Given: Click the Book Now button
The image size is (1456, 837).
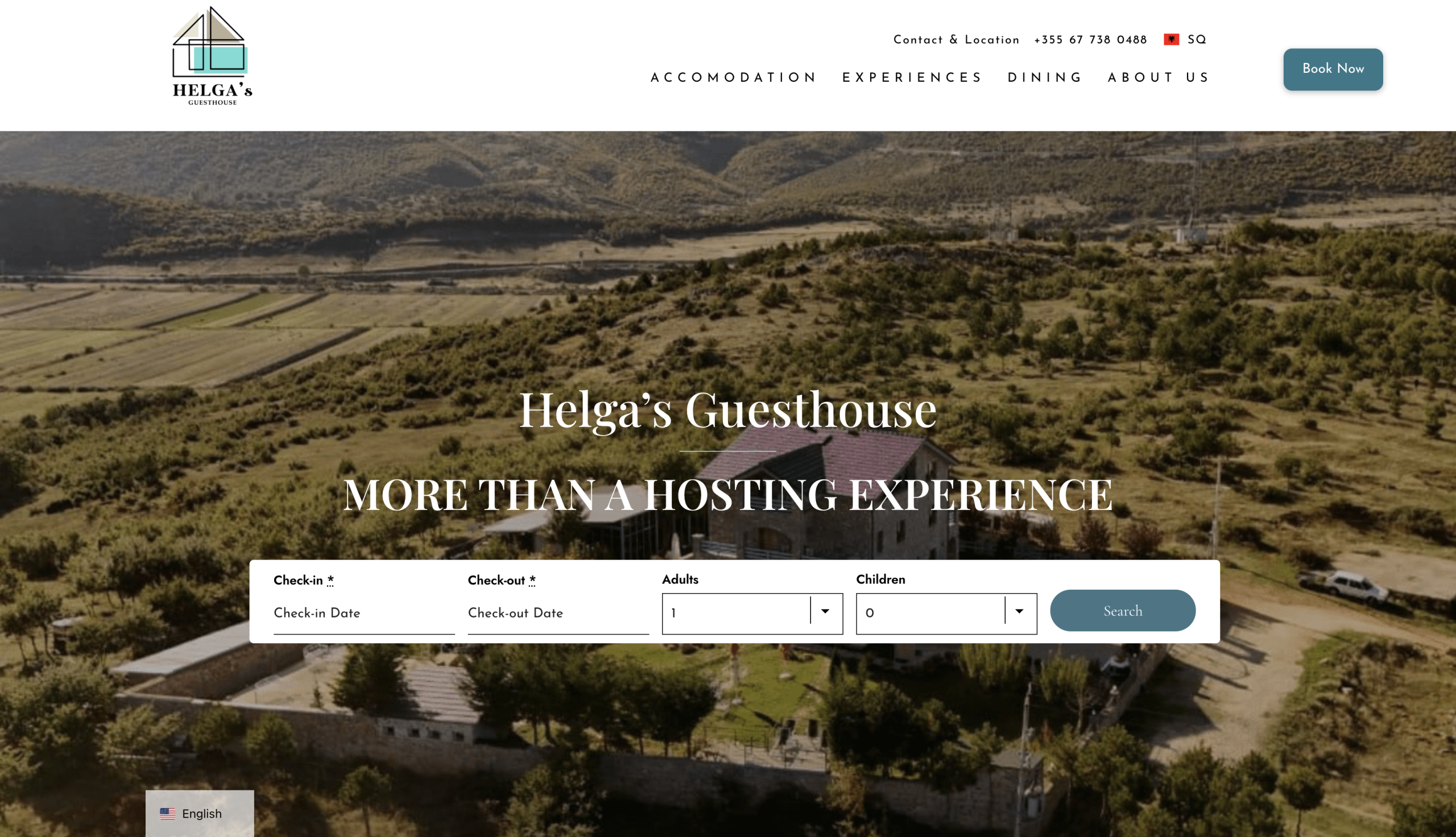Looking at the screenshot, I should click(1333, 69).
